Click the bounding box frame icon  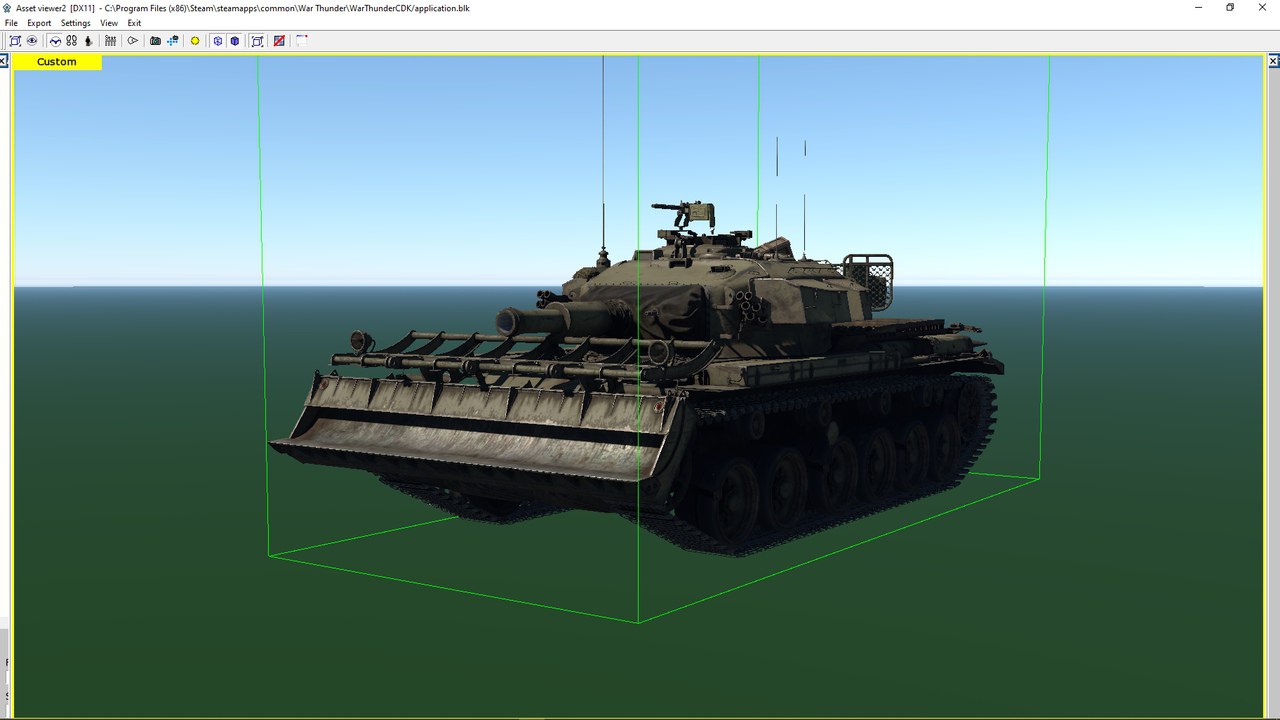click(x=257, y=41)
